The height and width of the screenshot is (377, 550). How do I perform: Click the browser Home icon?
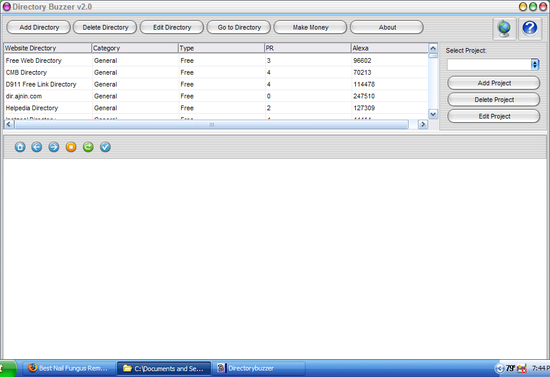(x=20, y=147)
